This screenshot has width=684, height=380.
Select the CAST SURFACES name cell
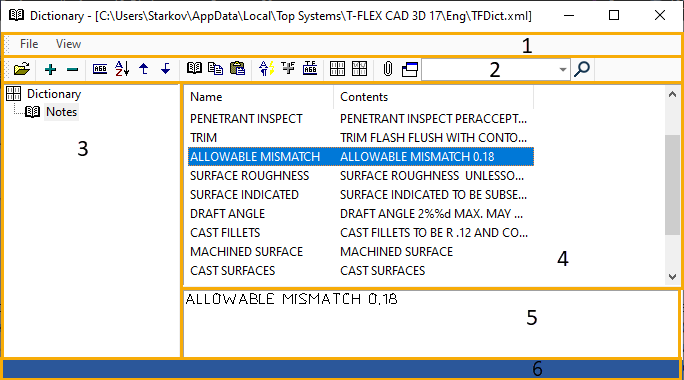(233, 270)
